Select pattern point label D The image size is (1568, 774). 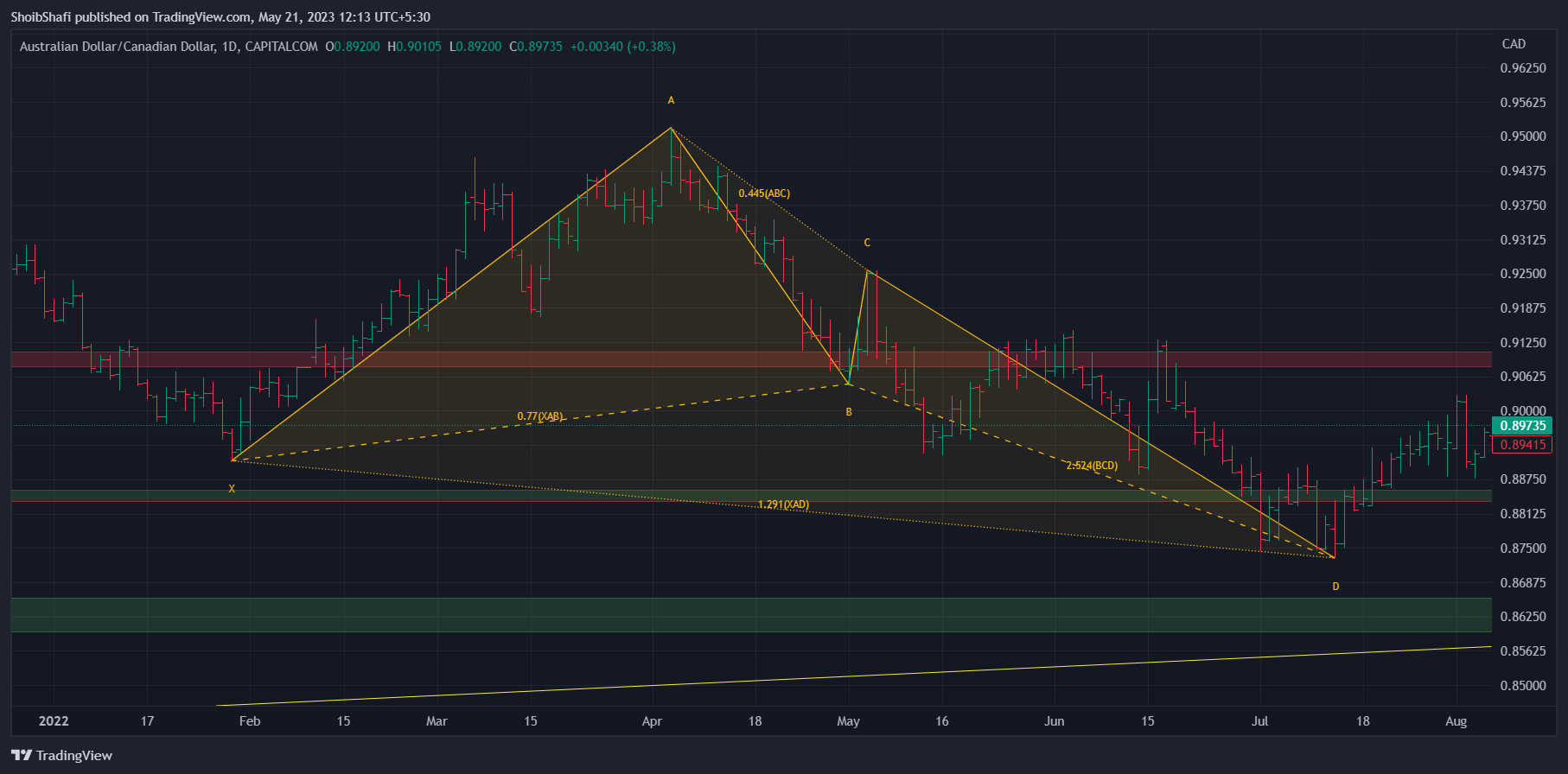click(1335, 587)
